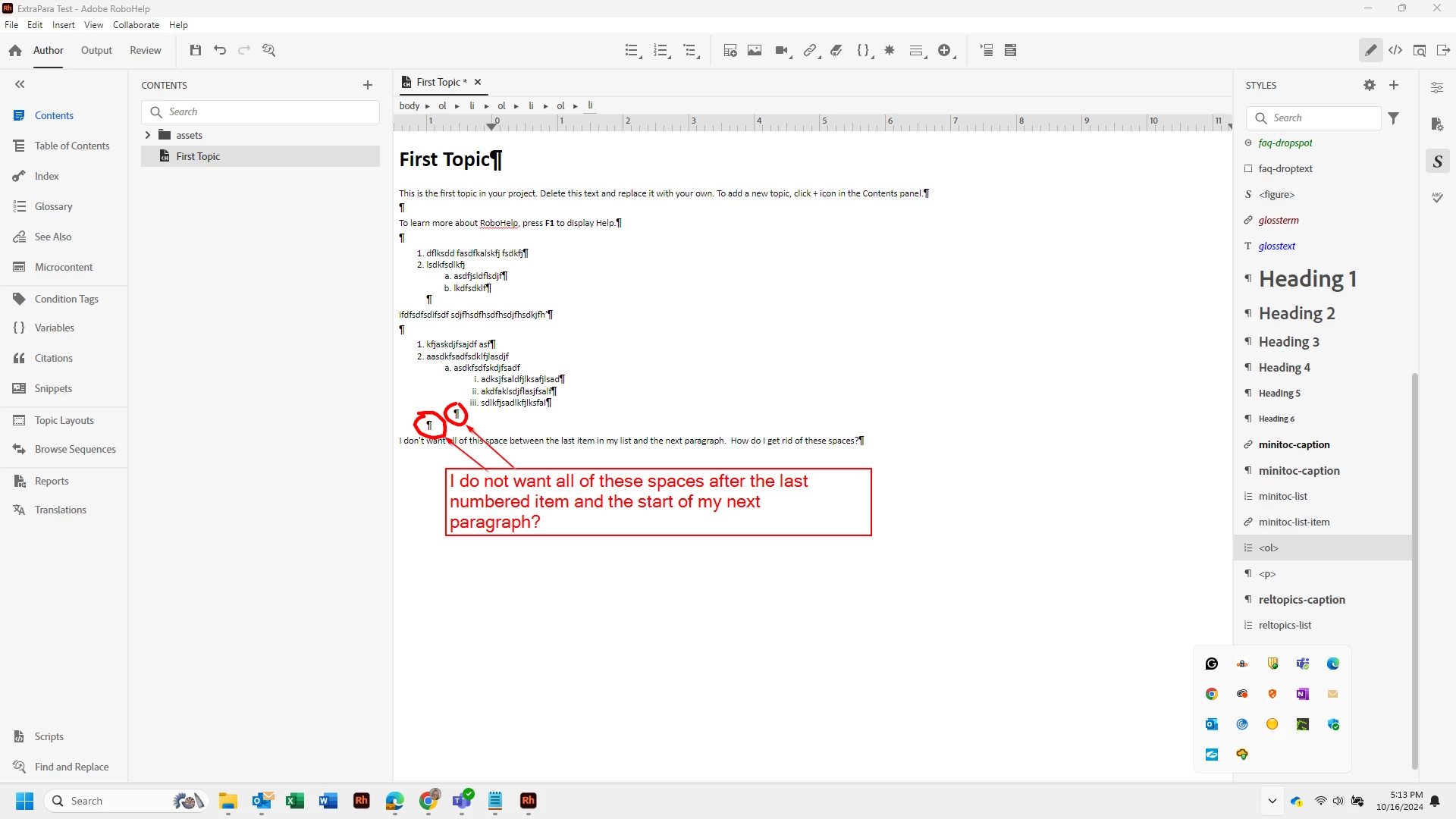This screenshot has width=1456, height=819.
Task: Toggle the stylesheet S panel button
Action: coord(1437,162)
